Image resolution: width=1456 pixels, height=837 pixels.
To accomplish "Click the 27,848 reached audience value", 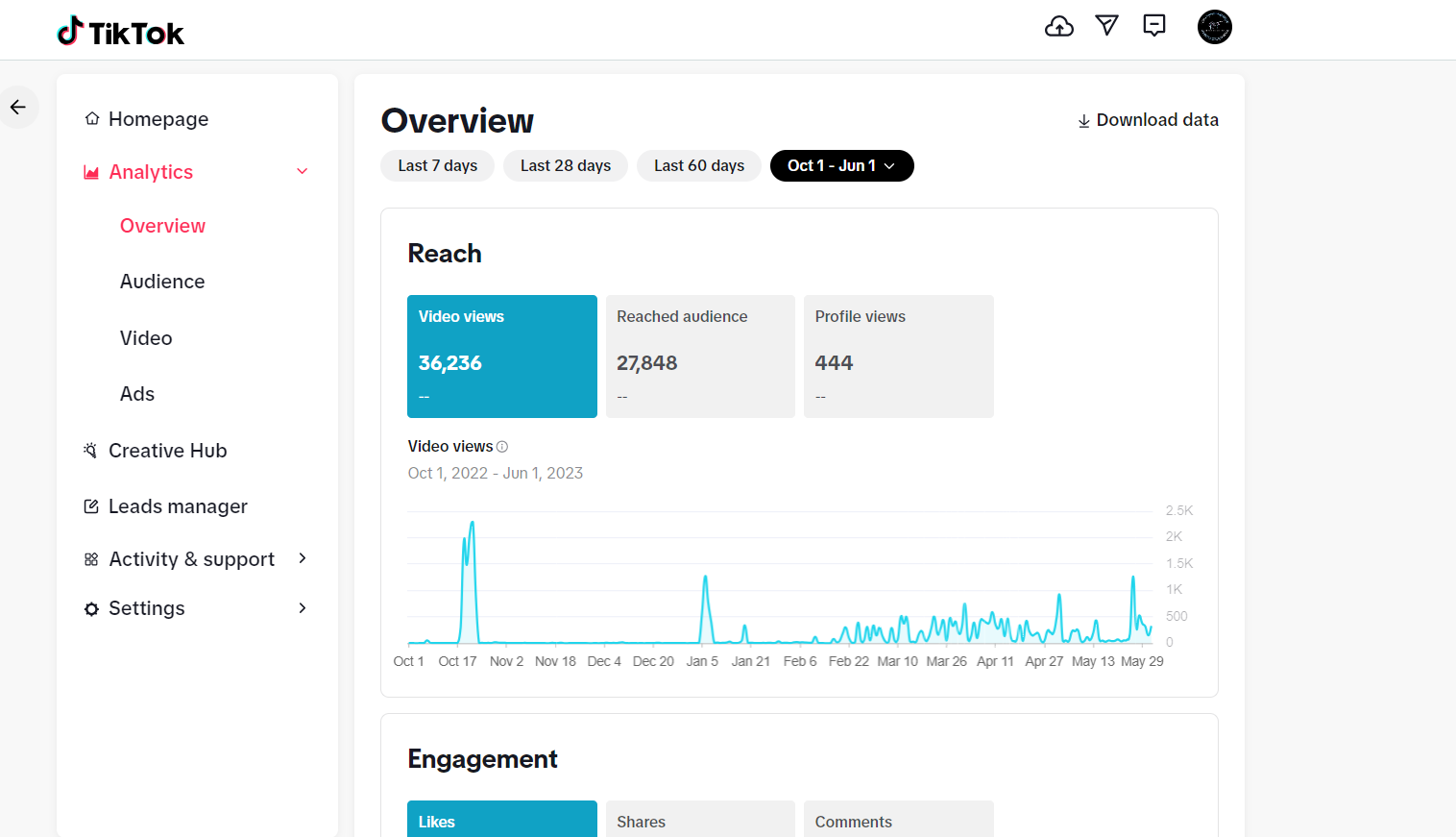I will coord(647,363).
